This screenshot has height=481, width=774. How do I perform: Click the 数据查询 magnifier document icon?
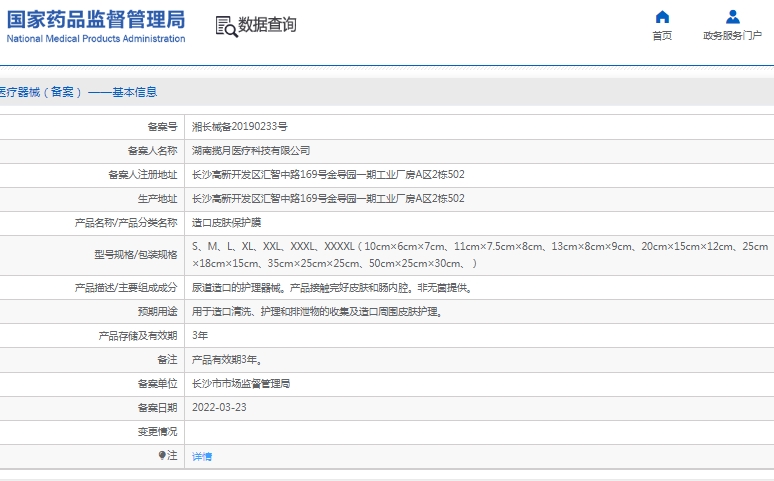227,27
